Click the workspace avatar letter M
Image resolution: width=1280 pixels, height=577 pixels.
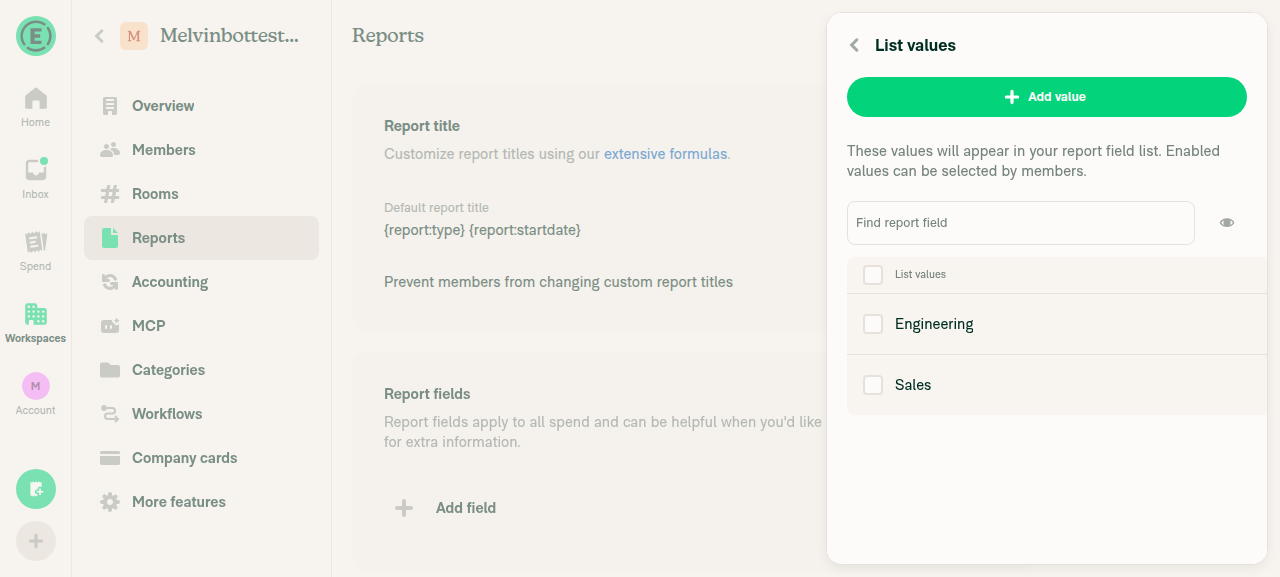134,36
